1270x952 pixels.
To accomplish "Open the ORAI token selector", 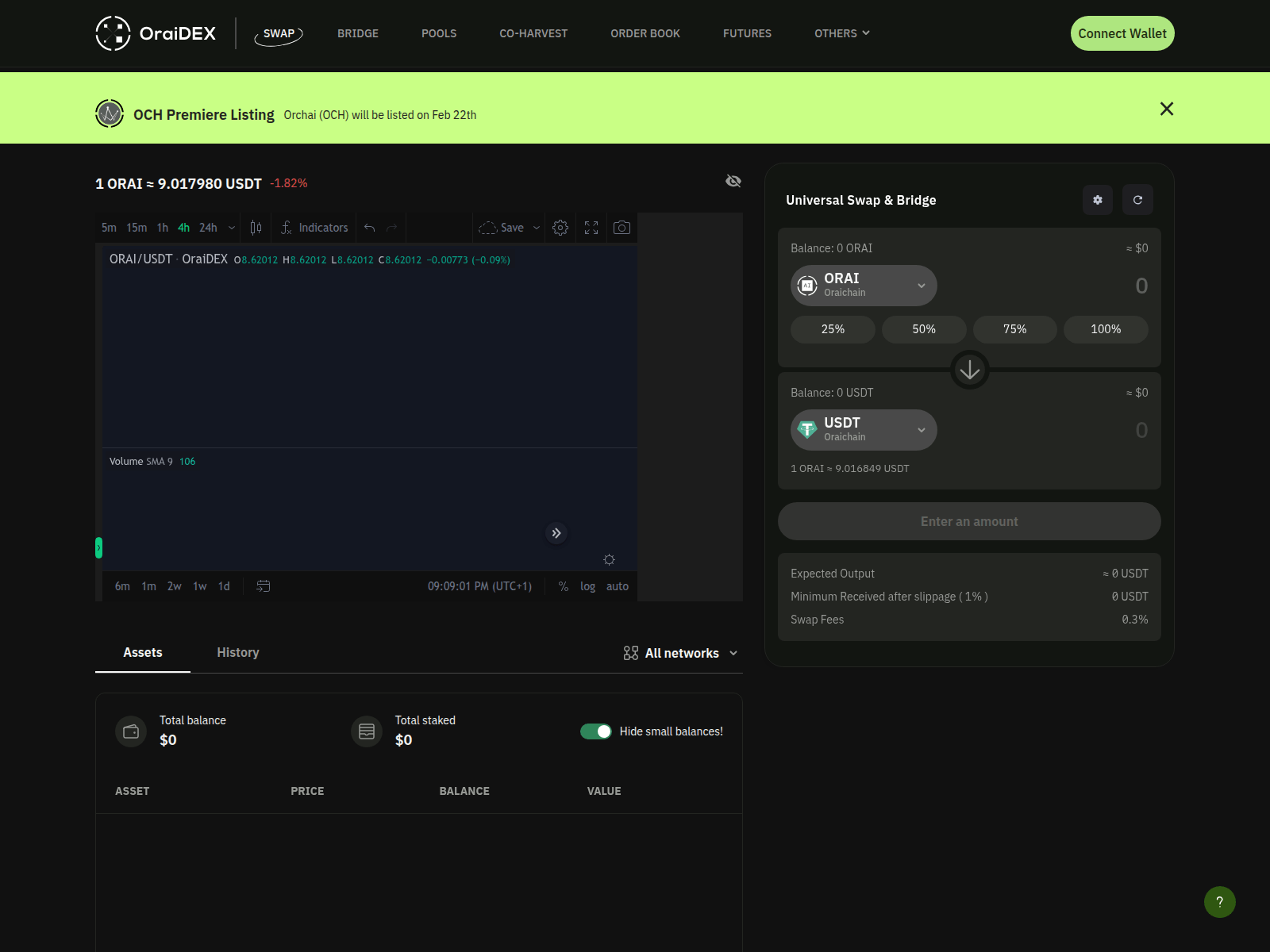I will pyautogui.click(x=864, y=286).
